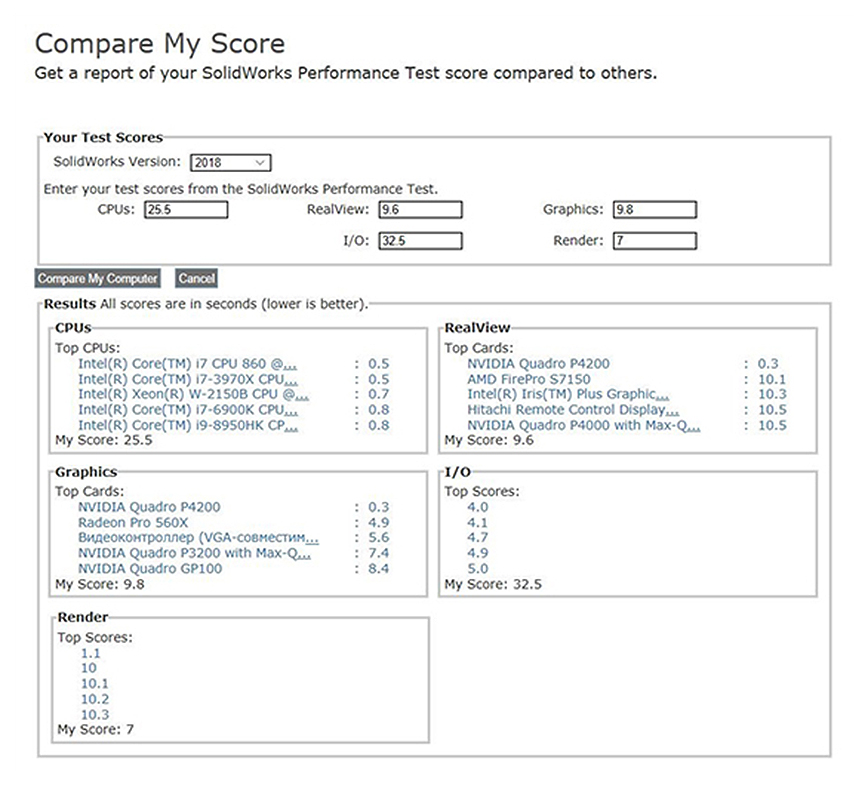Viewport: 868px width, 785px height.
Task: Open Intel Core i7 CPU 860 link
Action: pos(188,364)
